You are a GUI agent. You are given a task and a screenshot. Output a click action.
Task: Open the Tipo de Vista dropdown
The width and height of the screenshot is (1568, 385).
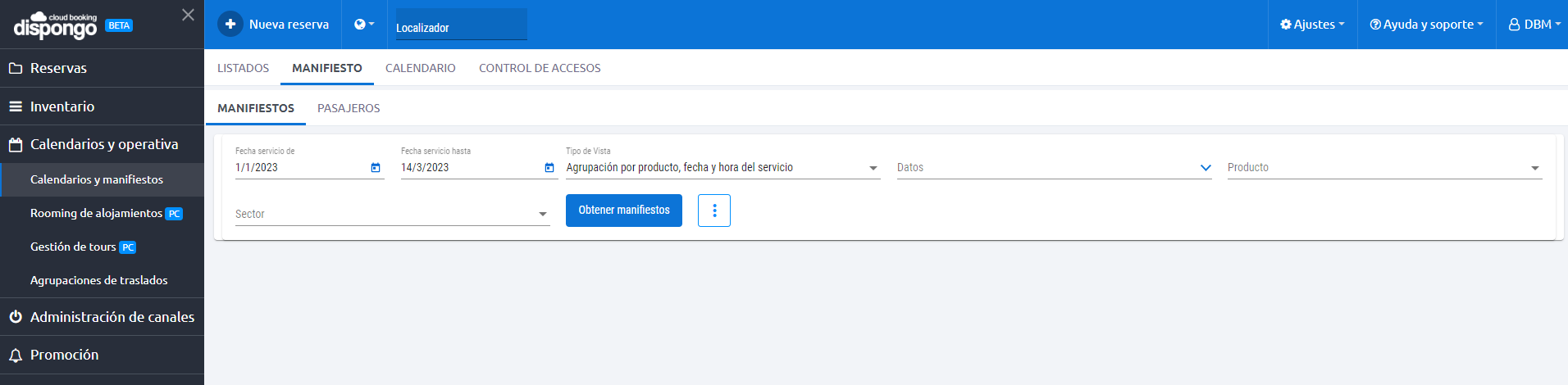722,167
